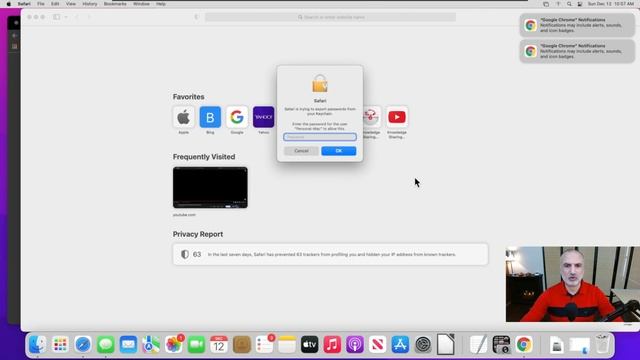
Task: Open Google Chrome from the Dock
Action: (x=524, y=344)
